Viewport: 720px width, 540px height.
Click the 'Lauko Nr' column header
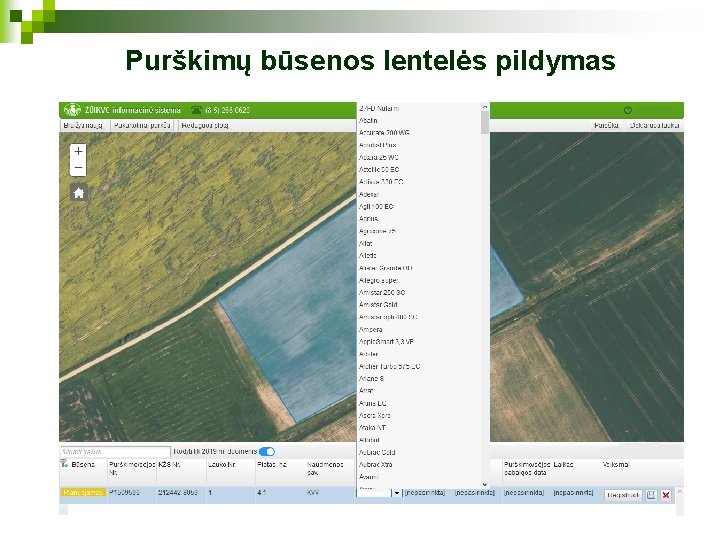coord(221,465)
